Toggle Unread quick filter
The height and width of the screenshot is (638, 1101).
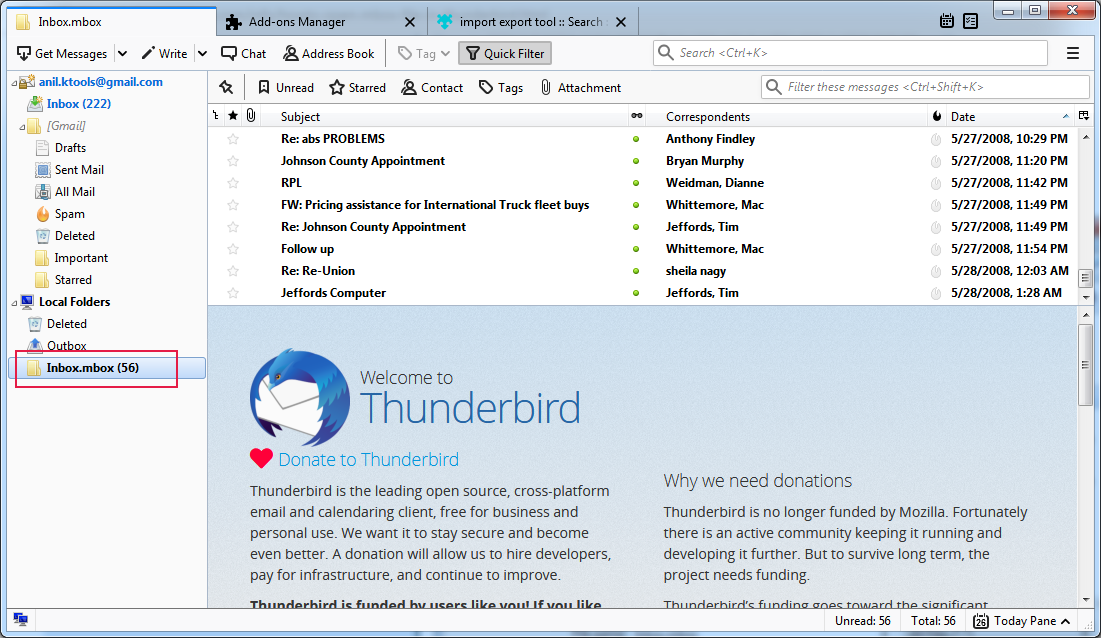[x=286, y=88]
